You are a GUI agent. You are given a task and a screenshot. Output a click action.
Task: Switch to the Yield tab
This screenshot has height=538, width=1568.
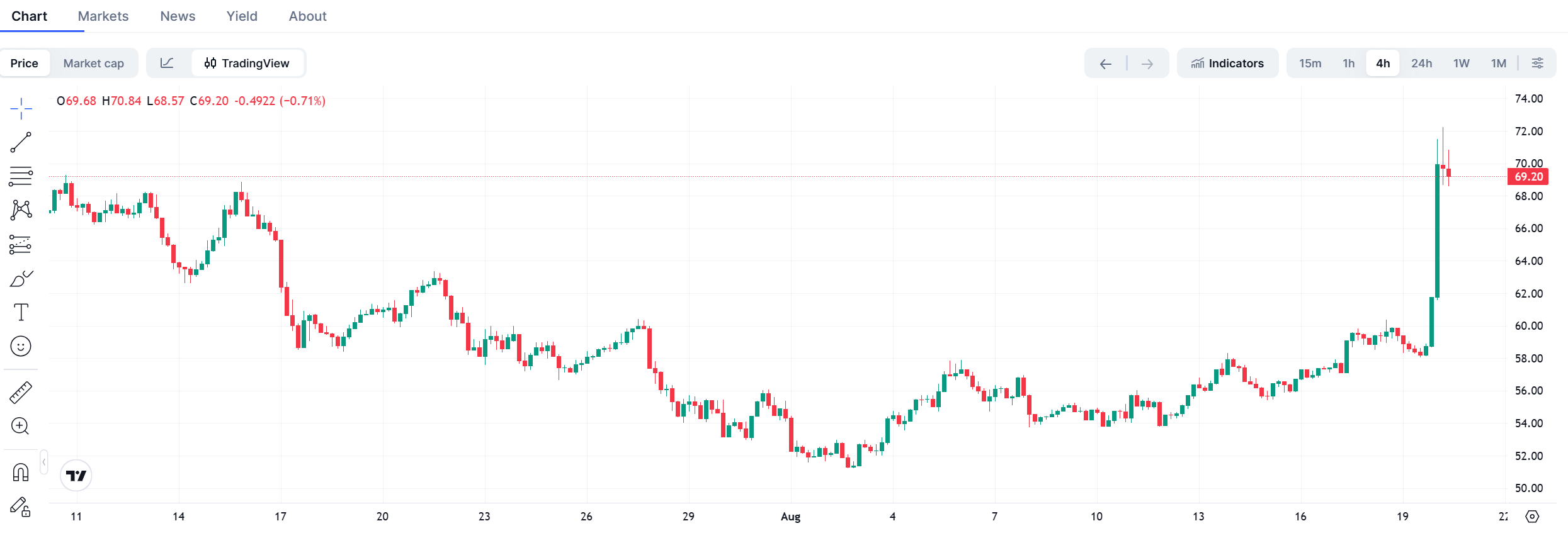point(242,16)
